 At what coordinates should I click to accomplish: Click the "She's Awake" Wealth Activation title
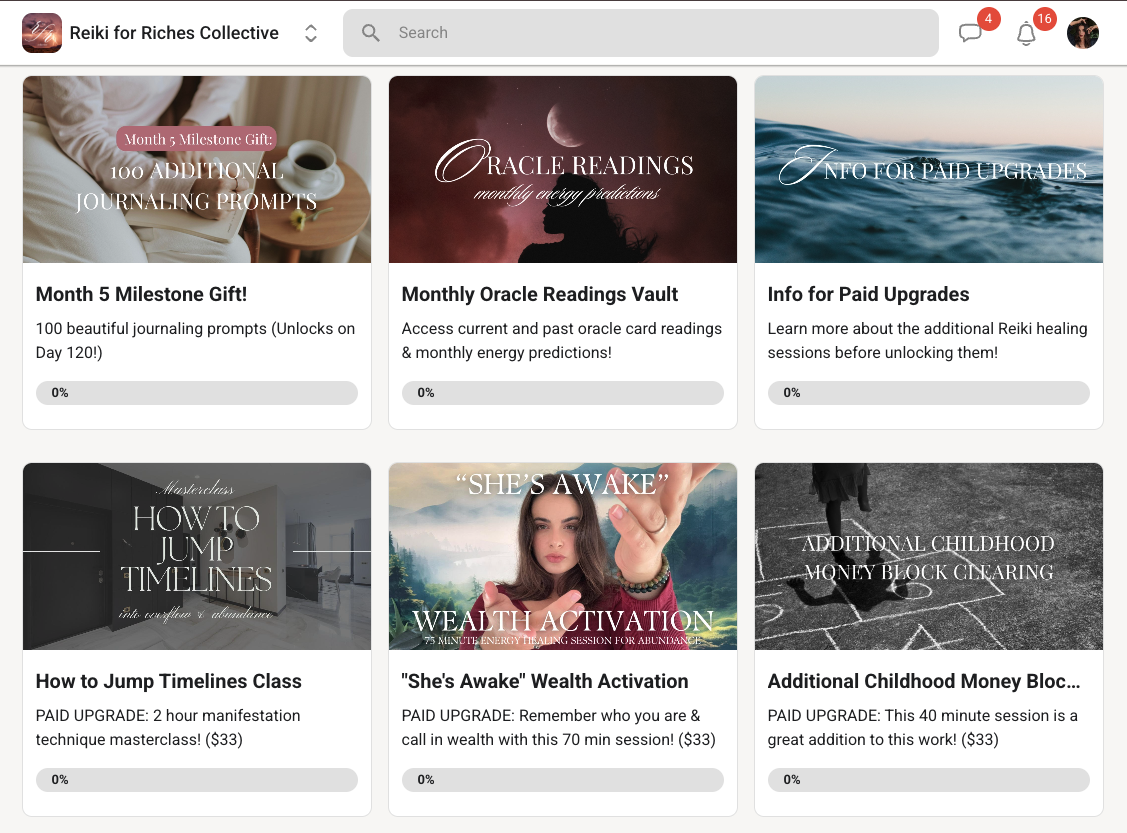(545, 681)
